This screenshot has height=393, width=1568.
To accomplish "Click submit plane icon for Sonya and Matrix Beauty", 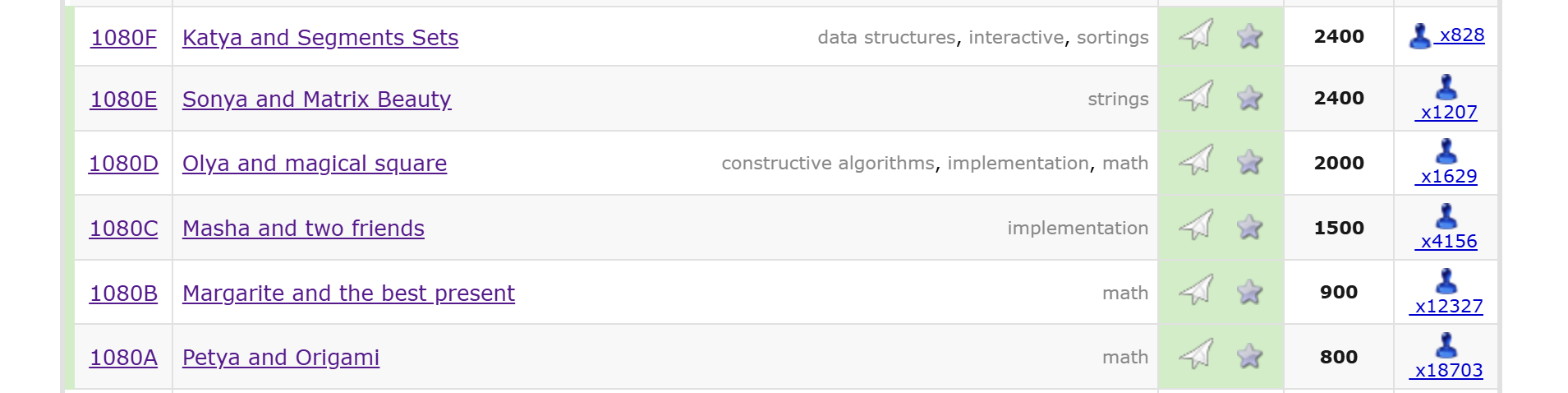I will (1196, 97).
